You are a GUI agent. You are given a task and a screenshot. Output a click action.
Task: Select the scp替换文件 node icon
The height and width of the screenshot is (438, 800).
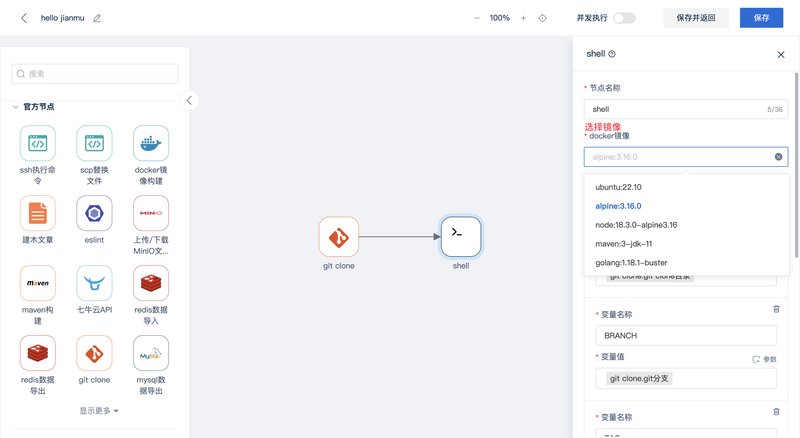(x=94, y=143)
